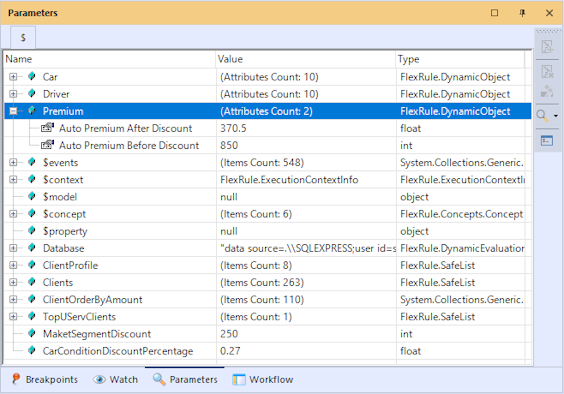Click the $events variable icon

[32, 162]
